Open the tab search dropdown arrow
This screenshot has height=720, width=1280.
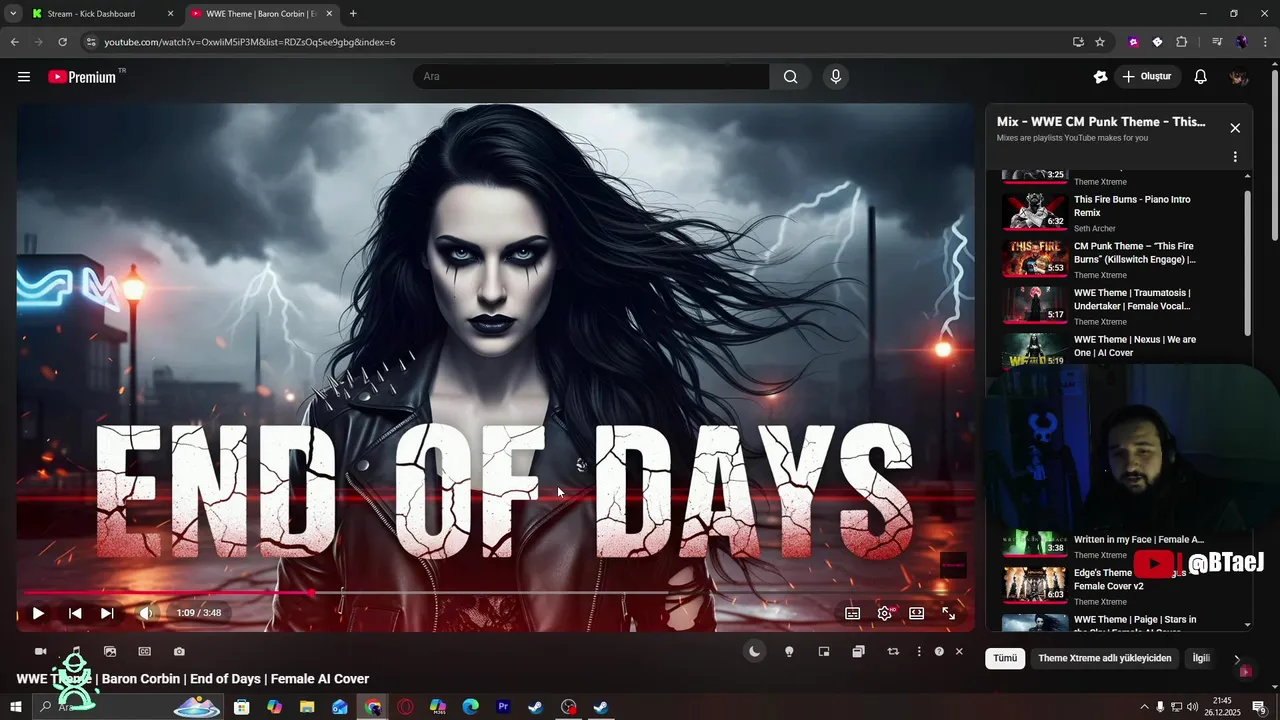click(13, 14)
